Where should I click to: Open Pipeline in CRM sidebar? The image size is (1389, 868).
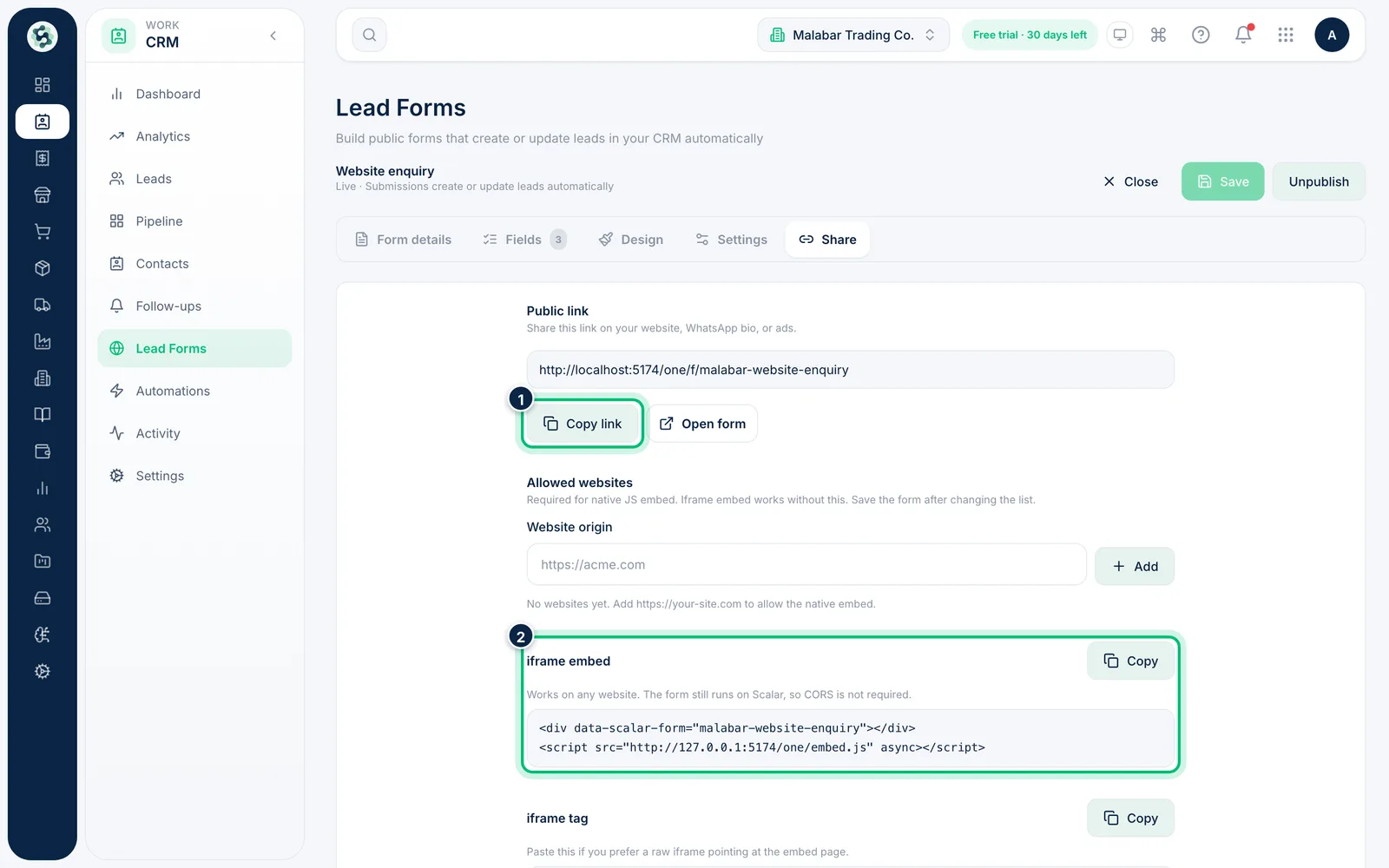click(194, 221)
